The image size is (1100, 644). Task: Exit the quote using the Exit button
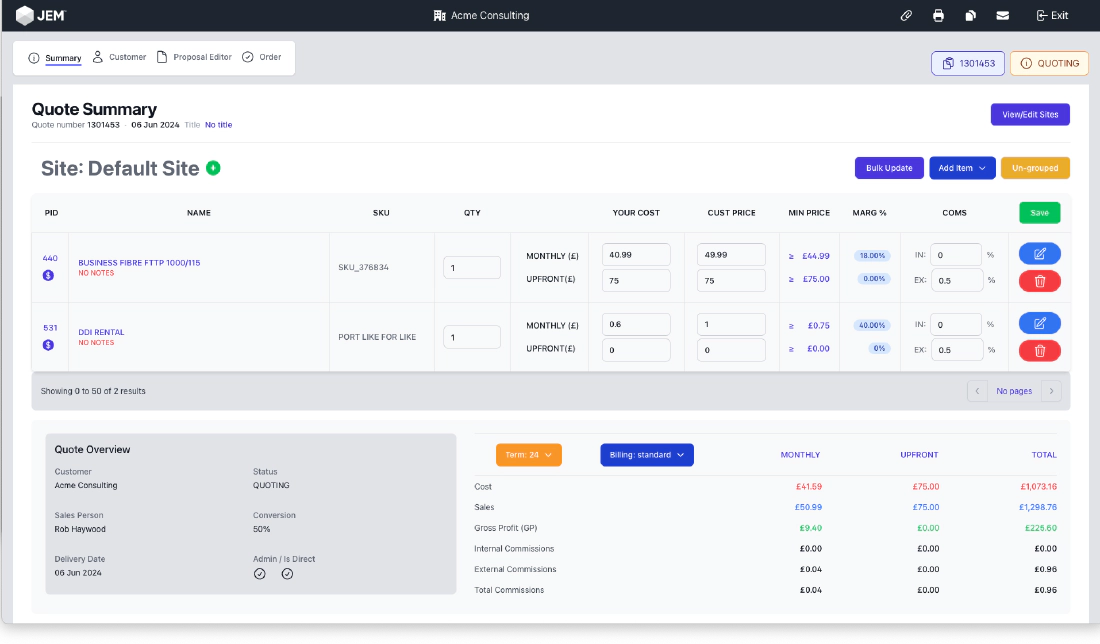[1052, 15]
